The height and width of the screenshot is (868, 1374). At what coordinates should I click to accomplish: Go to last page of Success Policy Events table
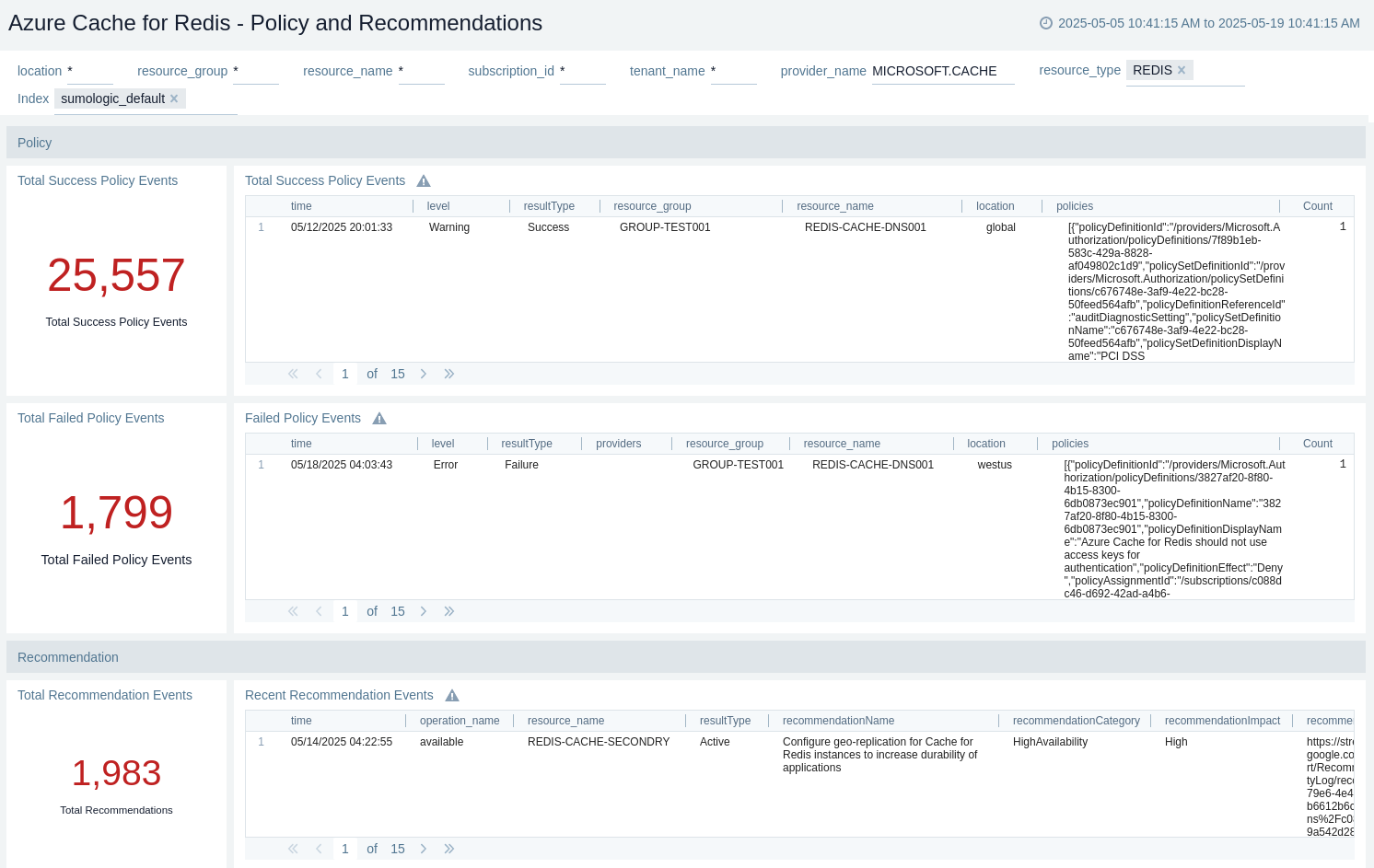pos(449,374)
